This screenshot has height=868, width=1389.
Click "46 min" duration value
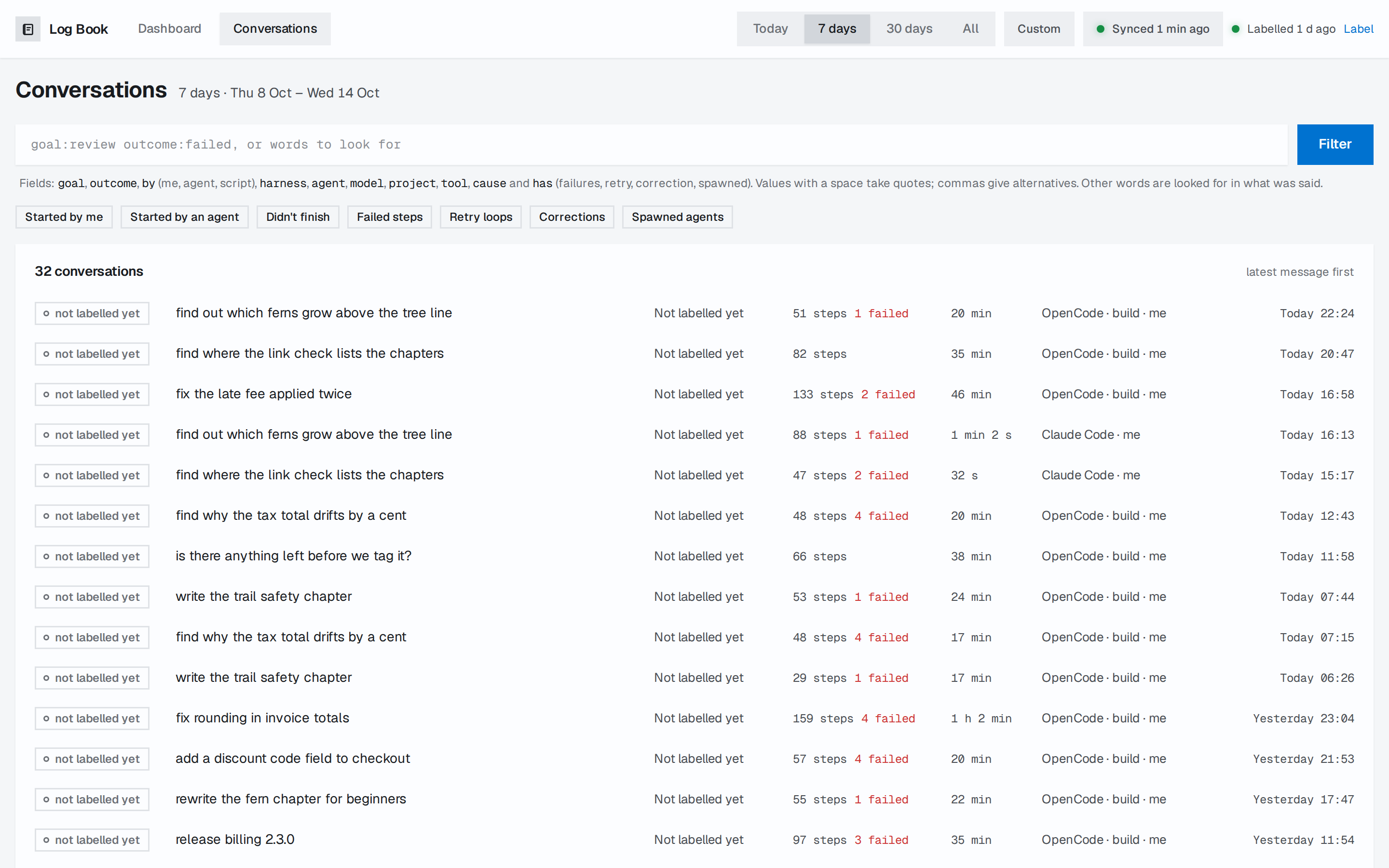click(971, 394)
